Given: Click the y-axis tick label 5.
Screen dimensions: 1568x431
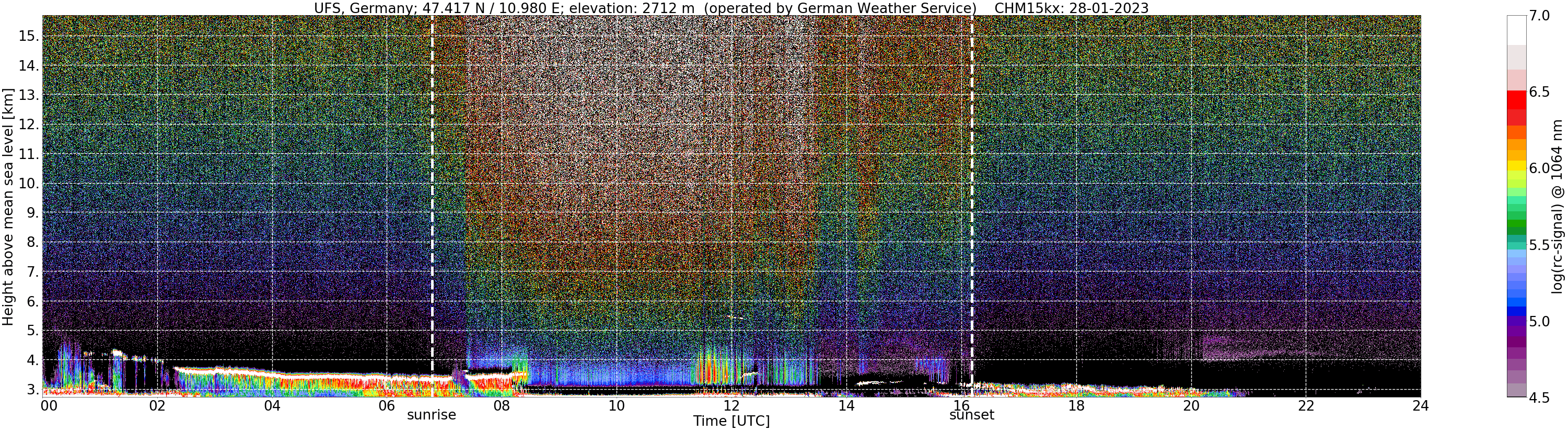Looking at the screenshot, I should point(32,331).
